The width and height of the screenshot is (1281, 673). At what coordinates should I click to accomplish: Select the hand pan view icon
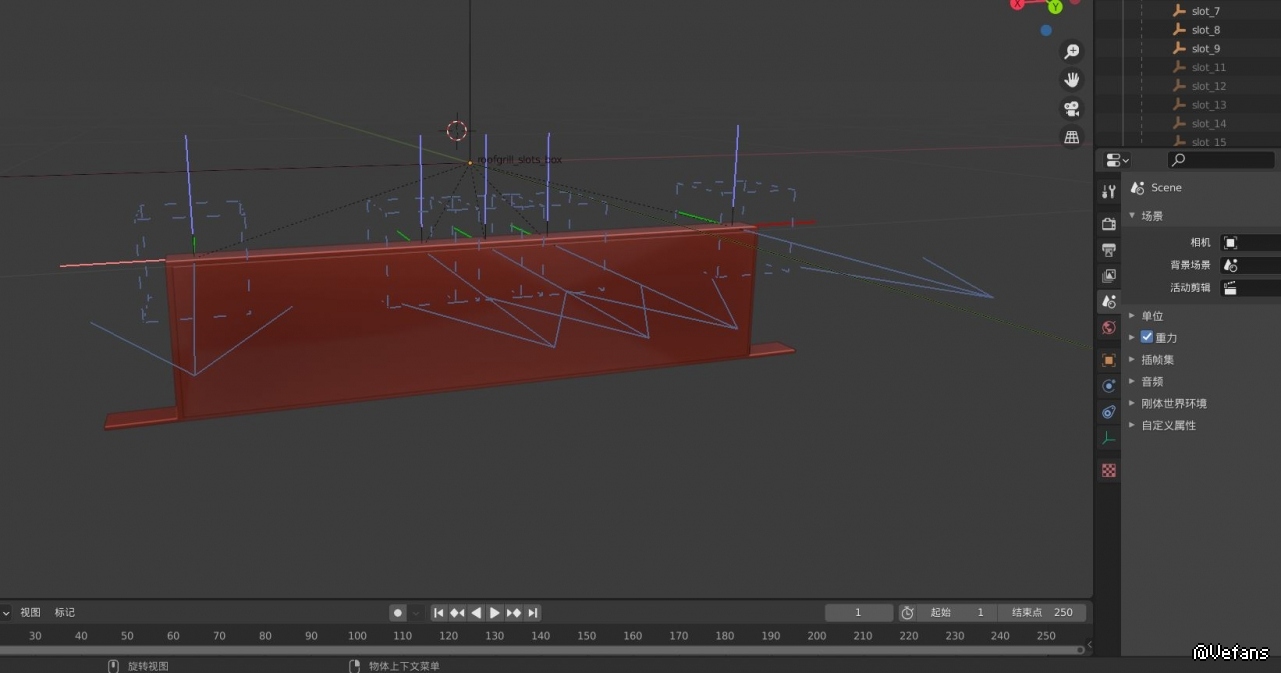pyautogui.click(x=1071, y=80)
